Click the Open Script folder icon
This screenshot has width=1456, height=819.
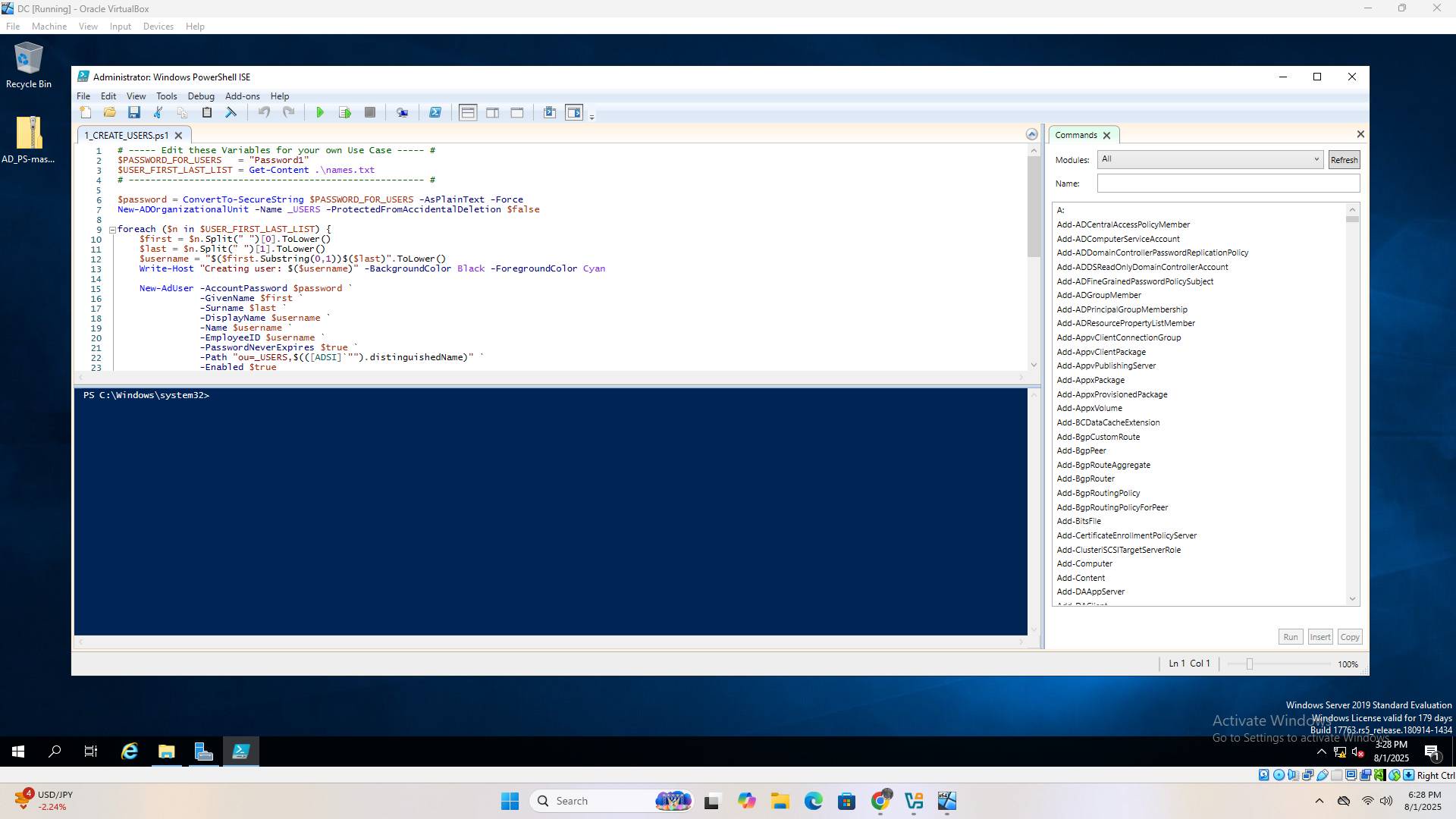110,113
